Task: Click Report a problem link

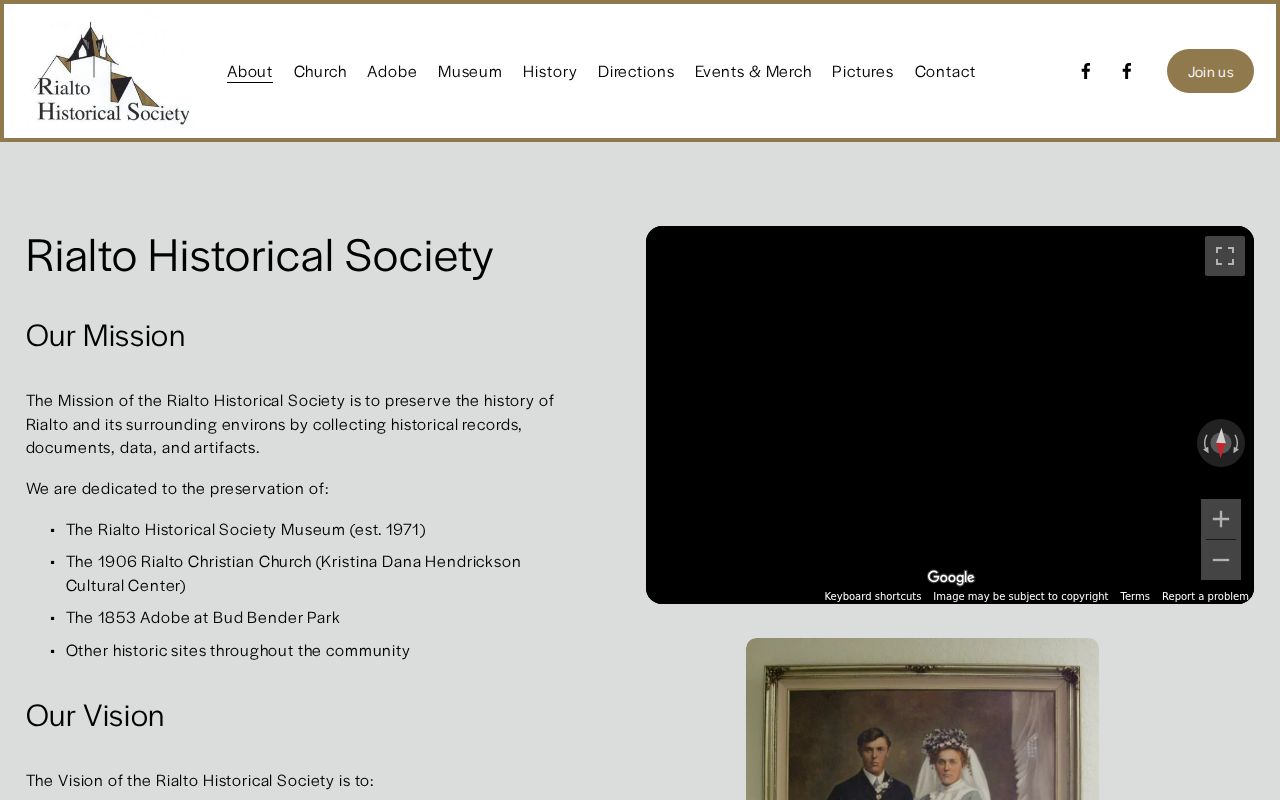Action: [x=1205, y=596]
